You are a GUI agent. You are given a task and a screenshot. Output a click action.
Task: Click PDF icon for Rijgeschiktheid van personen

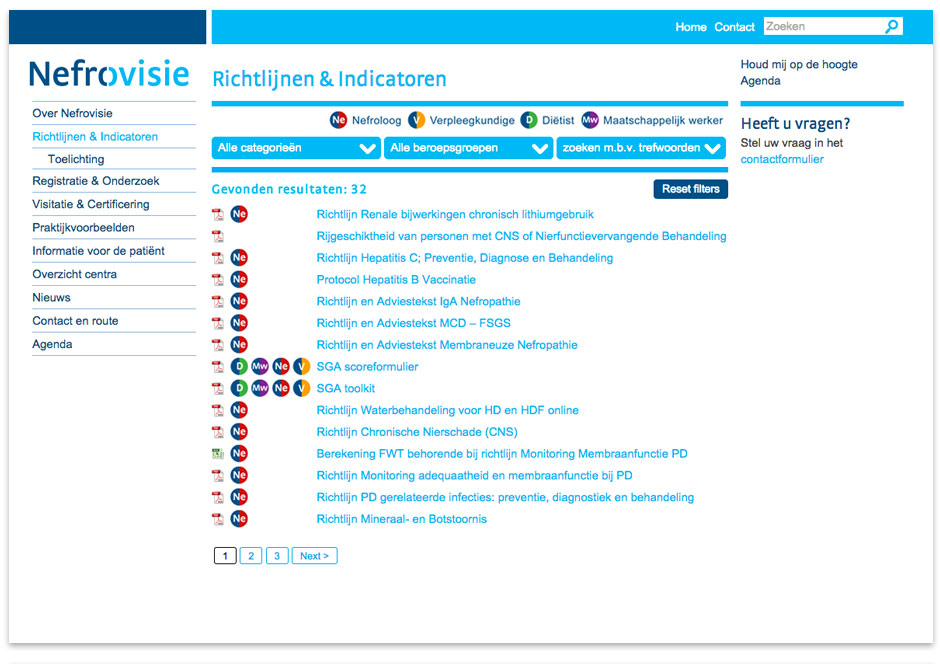[x=218, y=236]
